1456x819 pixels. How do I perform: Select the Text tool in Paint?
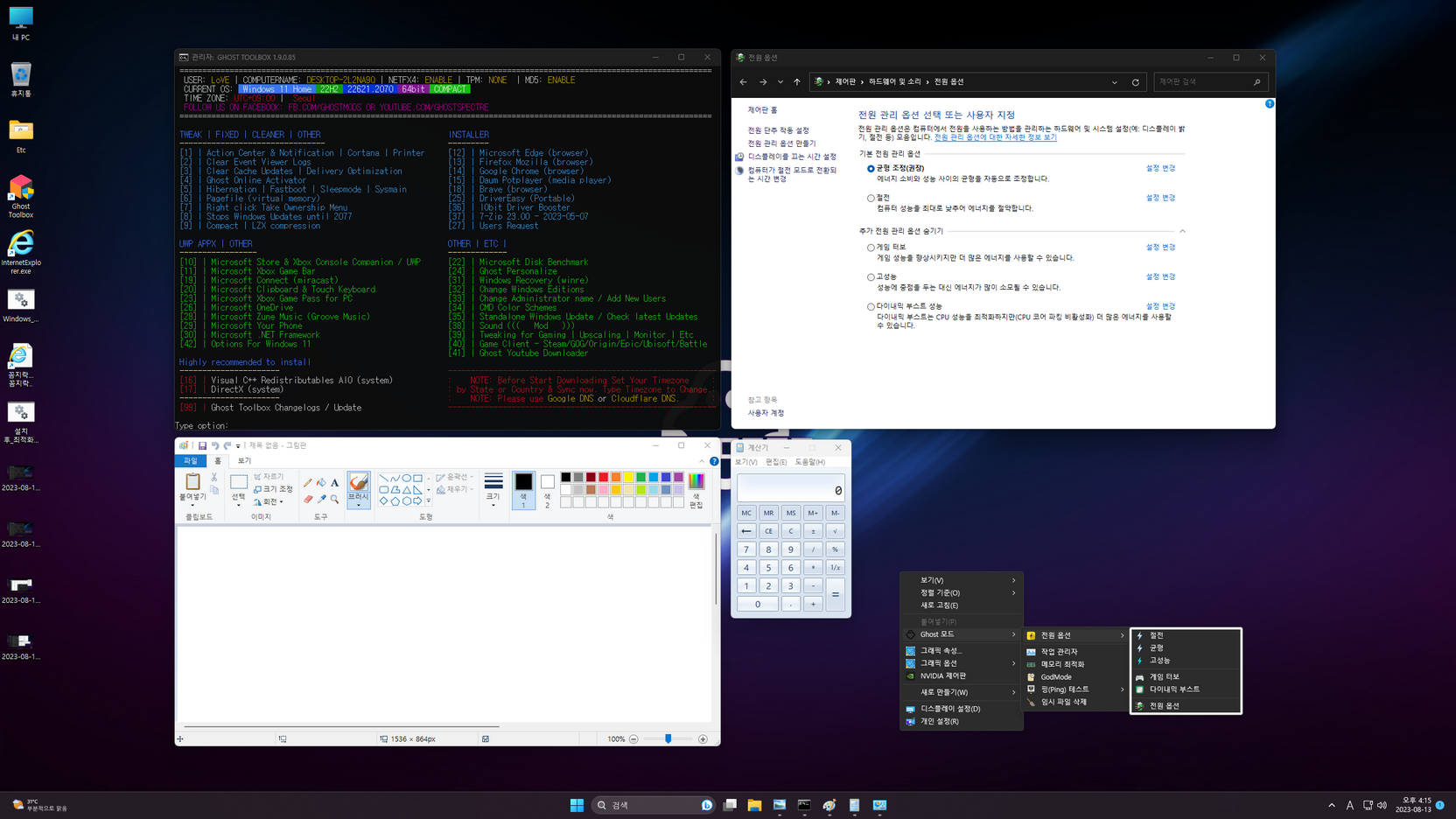point(334,482)
